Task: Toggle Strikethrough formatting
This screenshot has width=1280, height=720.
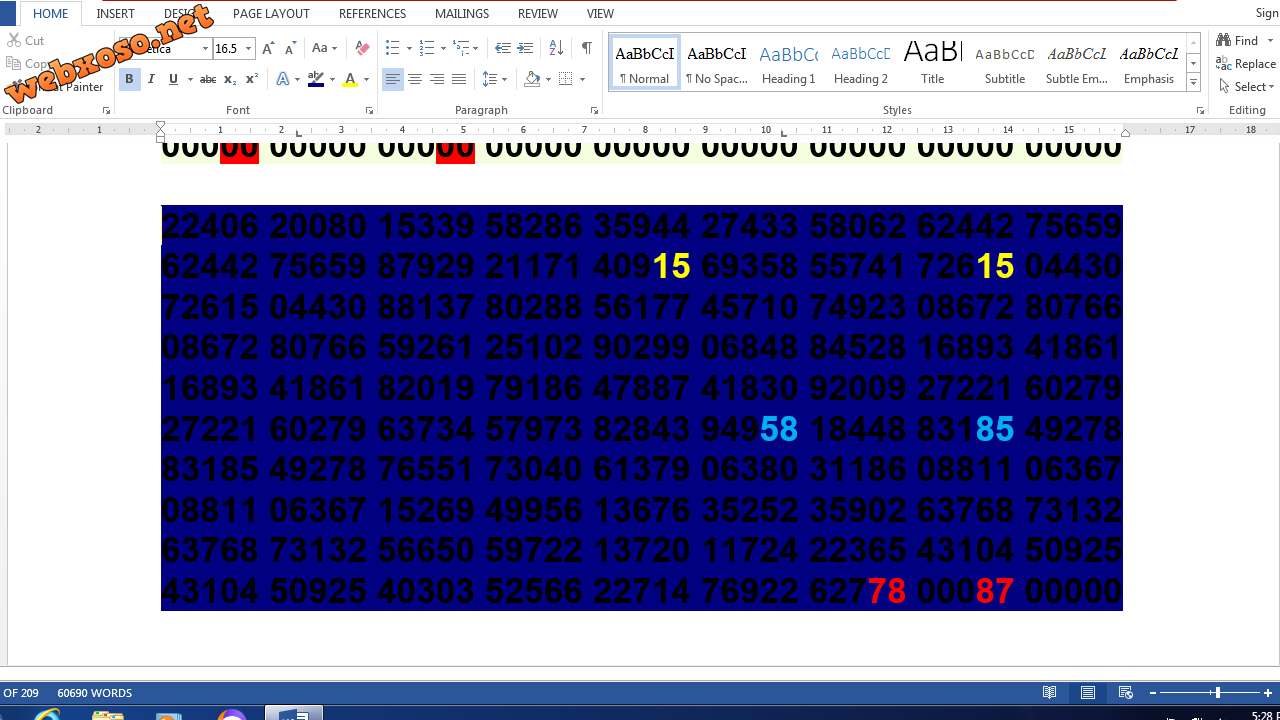Action: (x=207, y=79)
